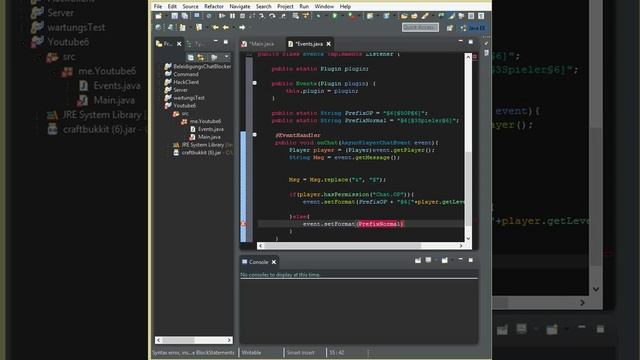The height and width of the screenshot is (360, 640).
Task: Click the Terminate (stop) toolbar icon
Action: tap(242, 16)
